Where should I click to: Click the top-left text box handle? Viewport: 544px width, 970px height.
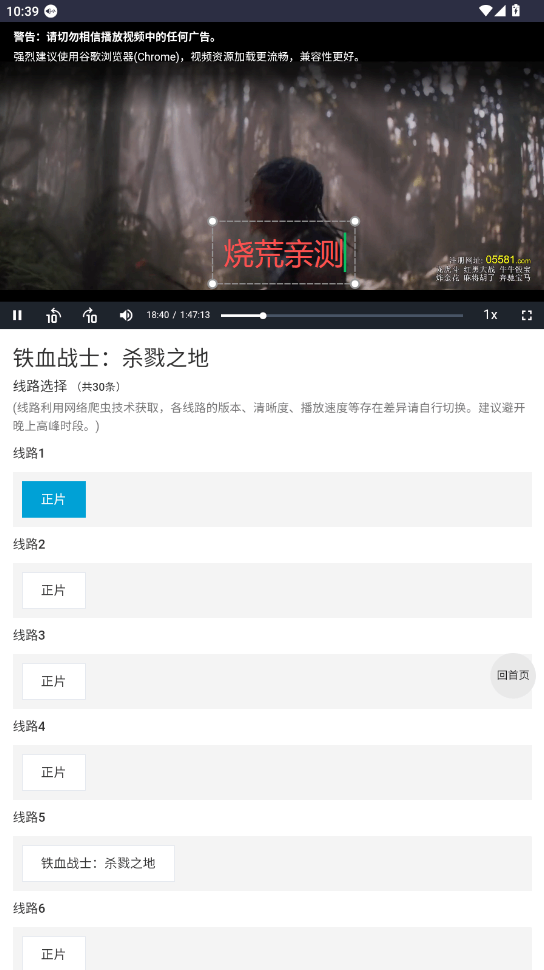213,221
